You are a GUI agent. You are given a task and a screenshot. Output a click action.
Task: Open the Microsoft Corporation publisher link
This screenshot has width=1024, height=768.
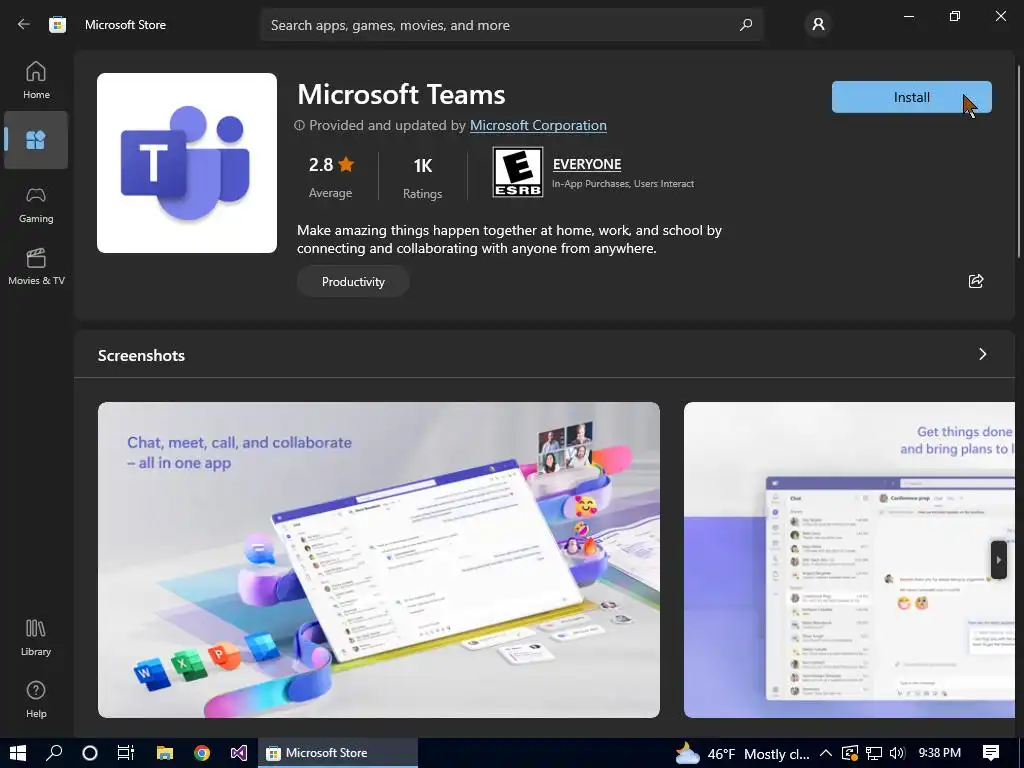click(538, 125)
